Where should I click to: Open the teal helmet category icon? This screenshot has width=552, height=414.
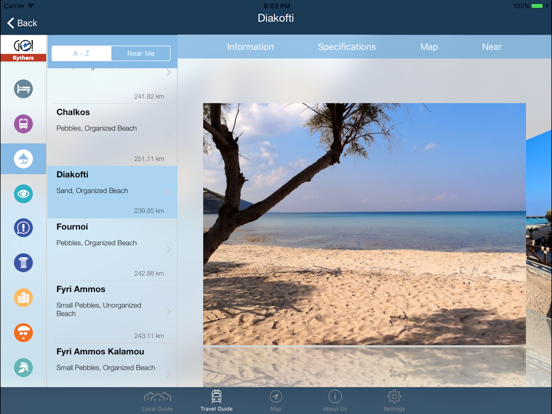[23, 368]
